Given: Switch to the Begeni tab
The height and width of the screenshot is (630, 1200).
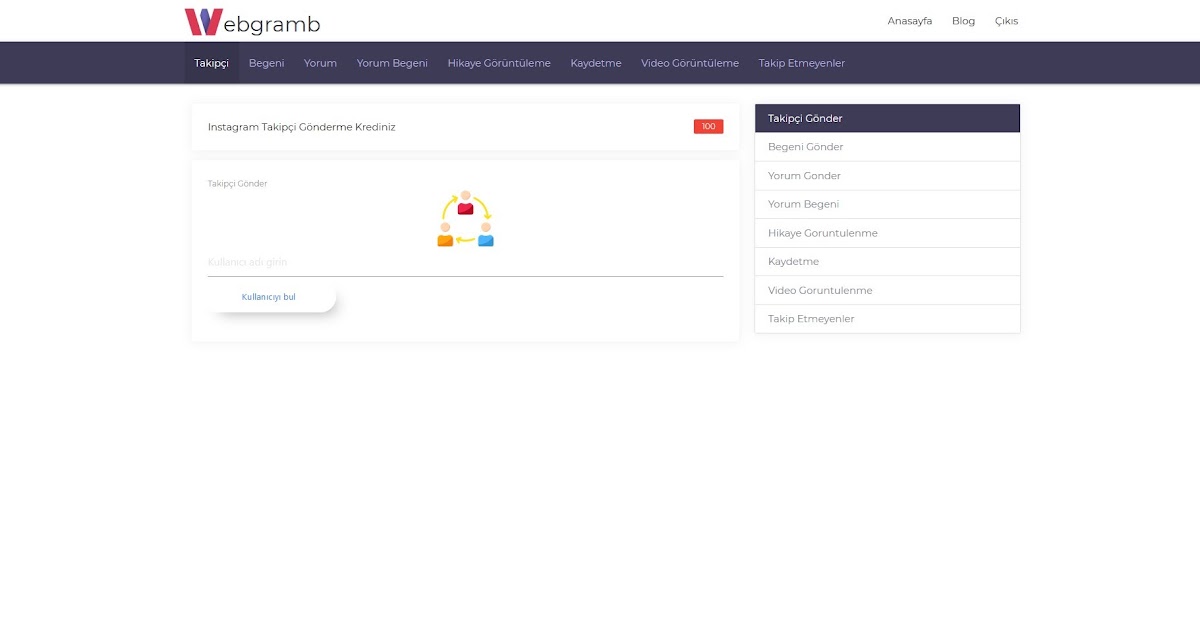Looking at the screenshot, I should click(266, 63).
